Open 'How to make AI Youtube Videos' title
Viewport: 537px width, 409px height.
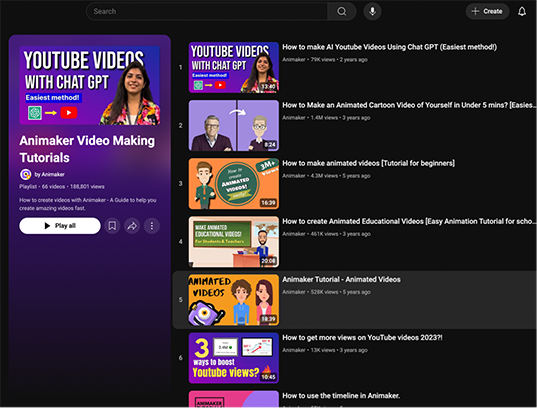pyautogui.click(x=389, y=47)
